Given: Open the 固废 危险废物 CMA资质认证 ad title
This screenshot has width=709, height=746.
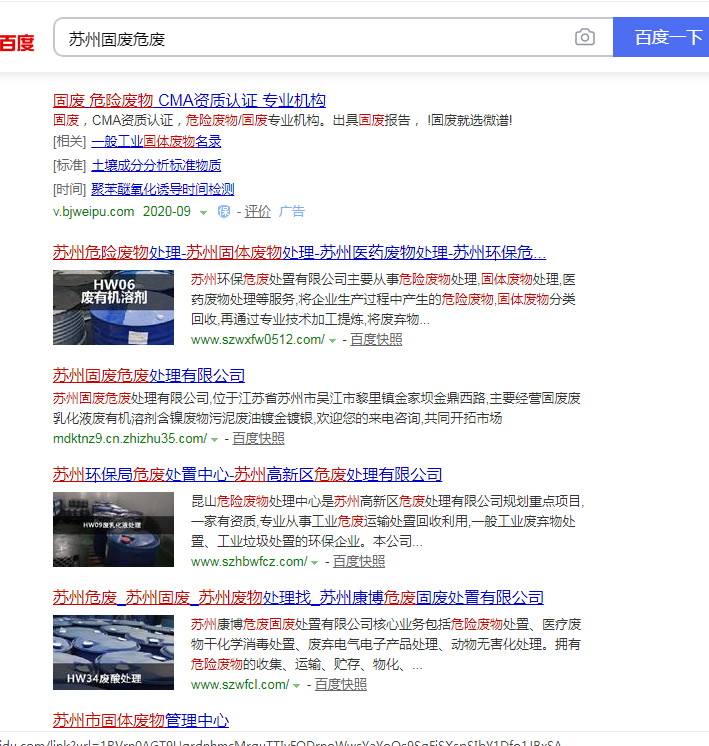Looking at the screenshot, I should tap(189, 100).
